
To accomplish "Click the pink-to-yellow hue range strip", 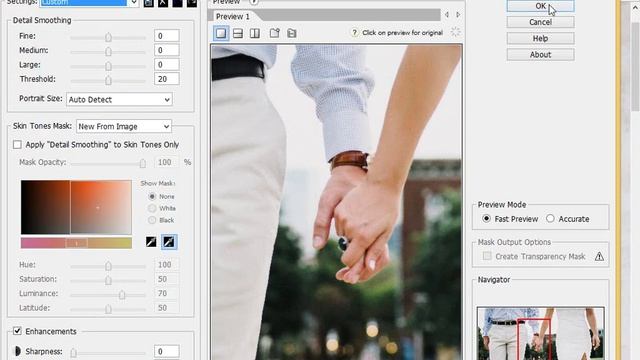I will [x=76, y=243].
